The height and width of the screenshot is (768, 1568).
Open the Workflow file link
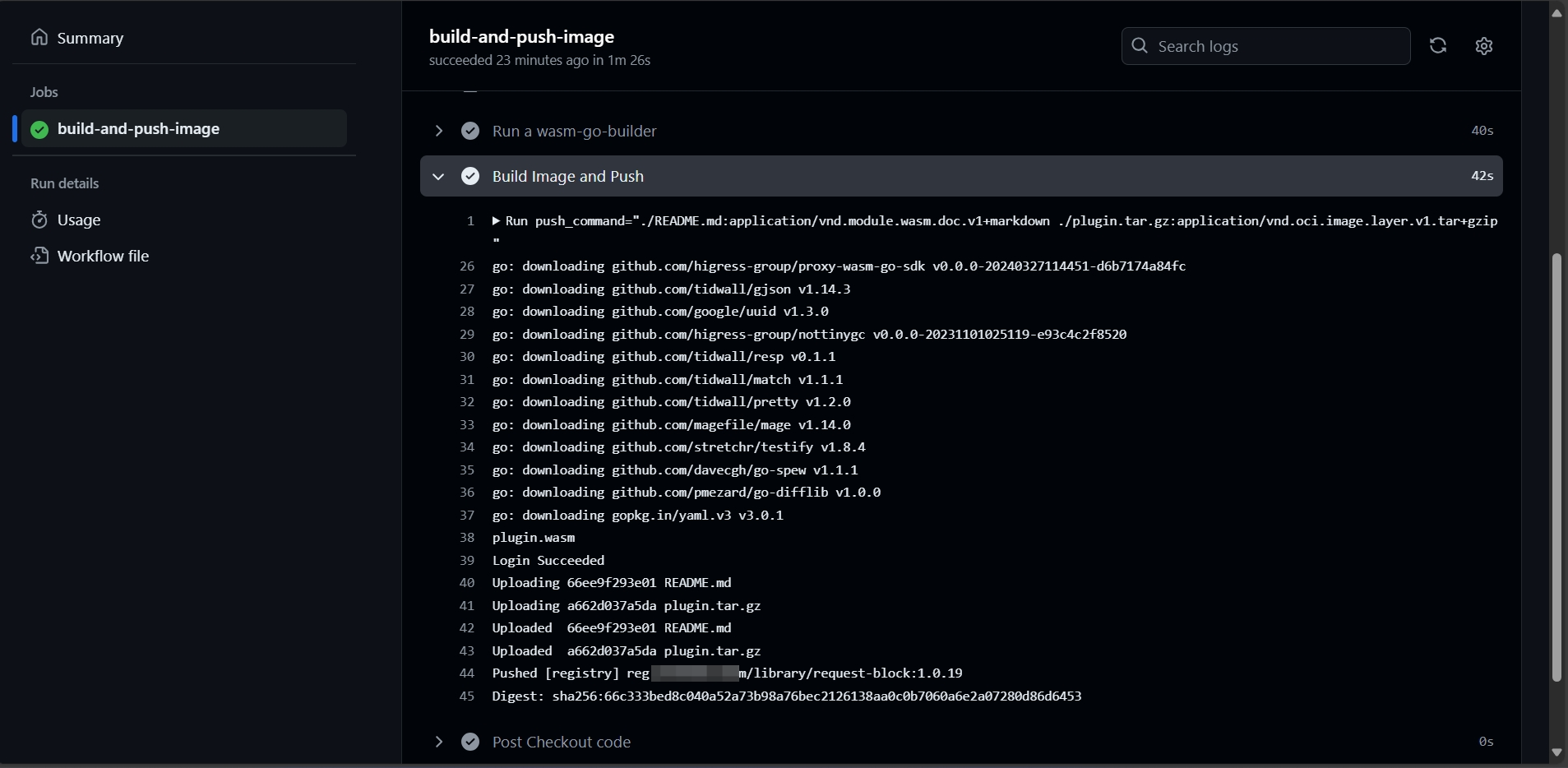pyautogui.click(x=103, y=256)
